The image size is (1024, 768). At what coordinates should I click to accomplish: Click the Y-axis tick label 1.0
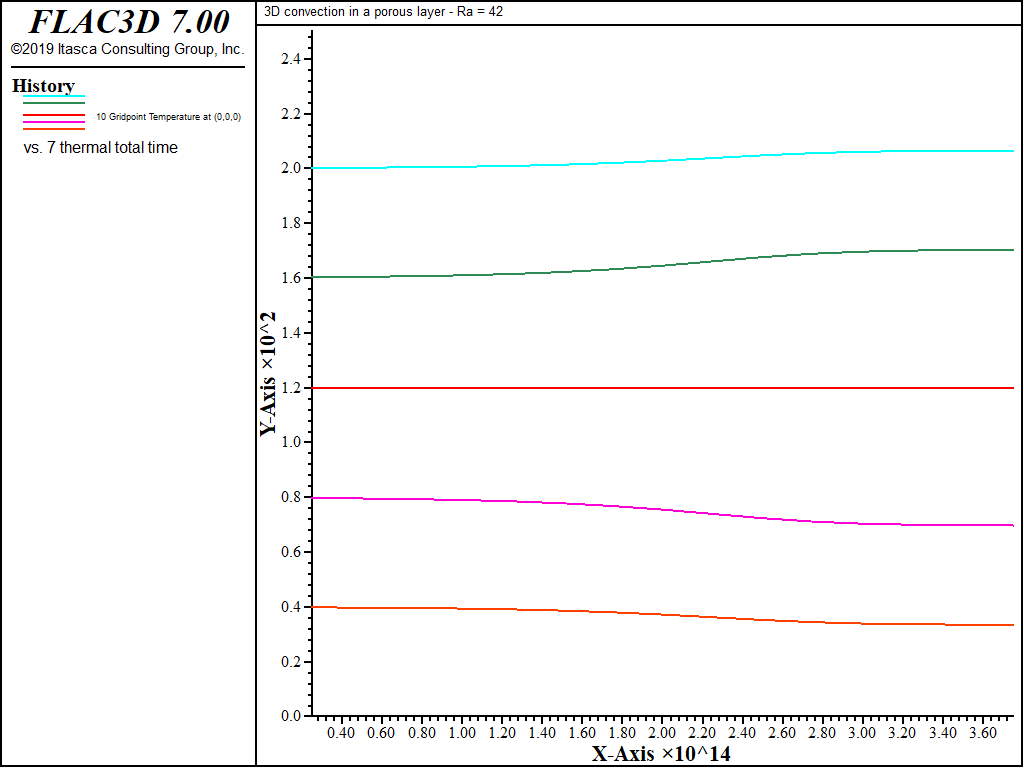click(x=291, y=442)
